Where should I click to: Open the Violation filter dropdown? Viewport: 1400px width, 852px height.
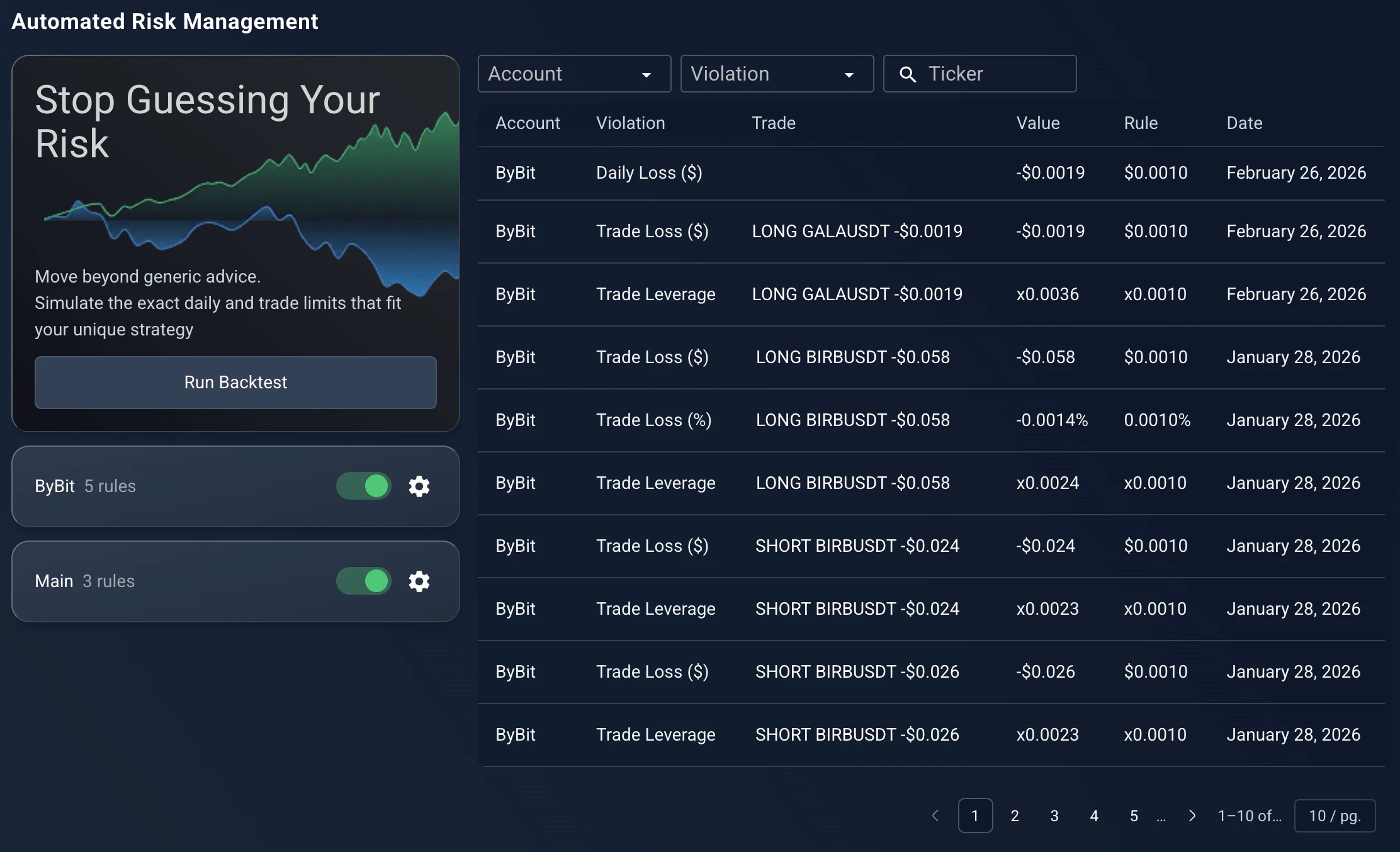click(x=777, y=74)
